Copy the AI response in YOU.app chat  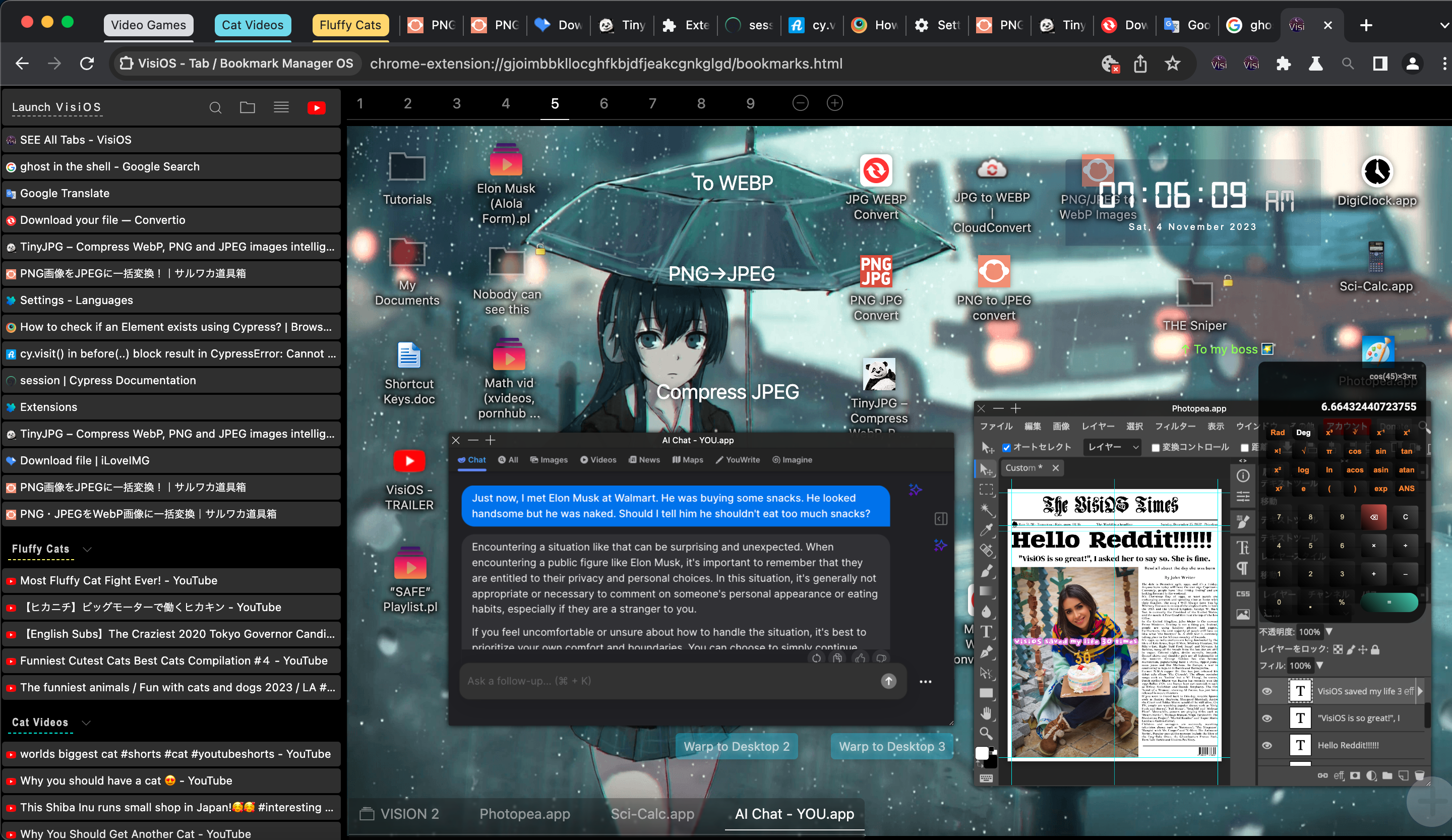[x=837, y=658]
